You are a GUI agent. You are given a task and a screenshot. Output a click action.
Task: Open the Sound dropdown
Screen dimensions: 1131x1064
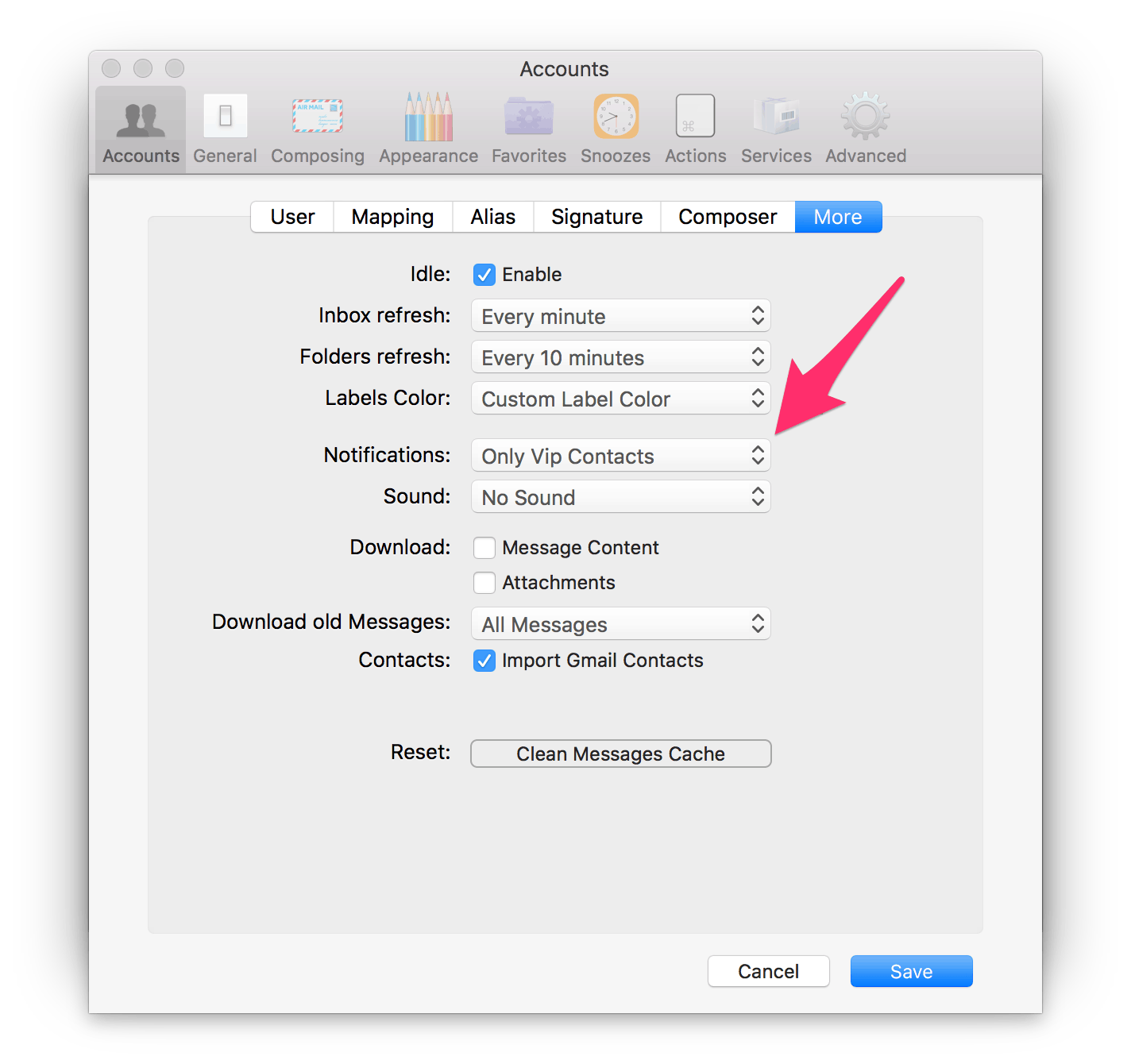click(621, 497)
